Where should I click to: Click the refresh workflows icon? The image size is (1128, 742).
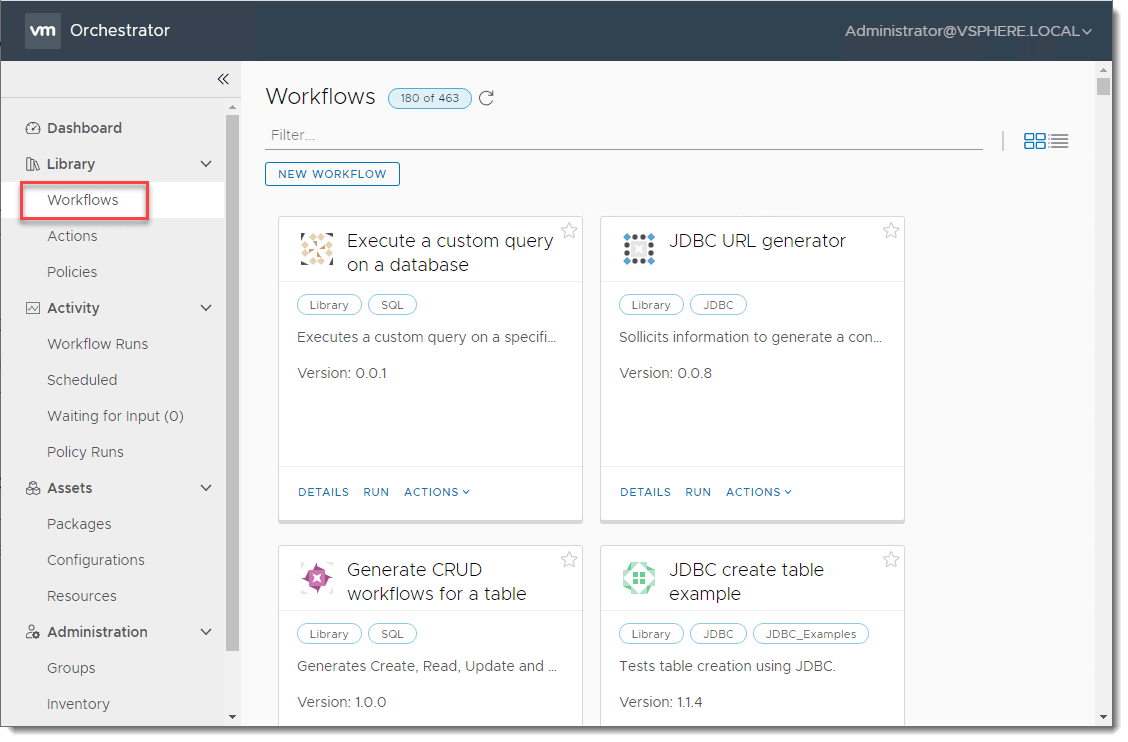point(487,98)
